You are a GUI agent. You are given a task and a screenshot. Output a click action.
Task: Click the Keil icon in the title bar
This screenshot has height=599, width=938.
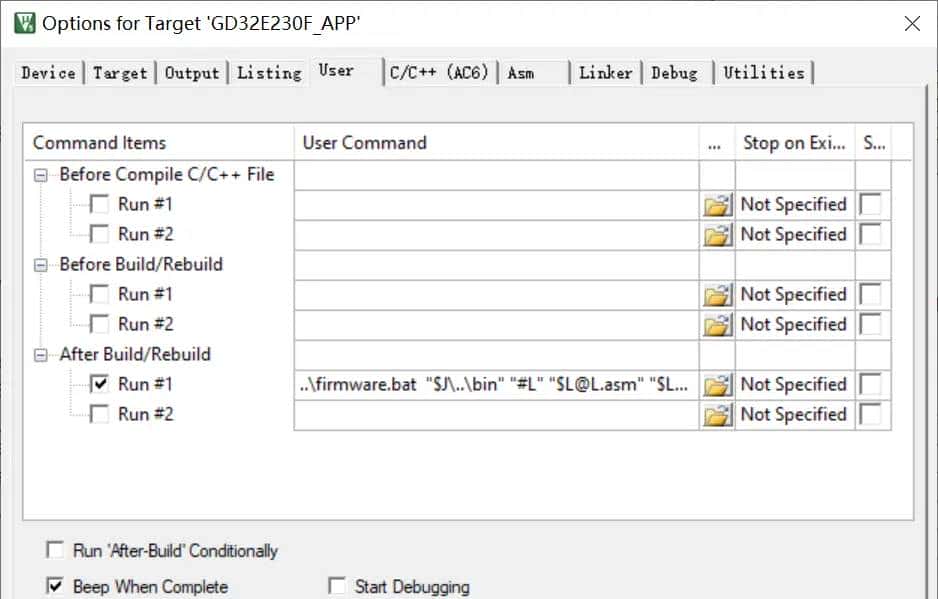tap(24, 23)
